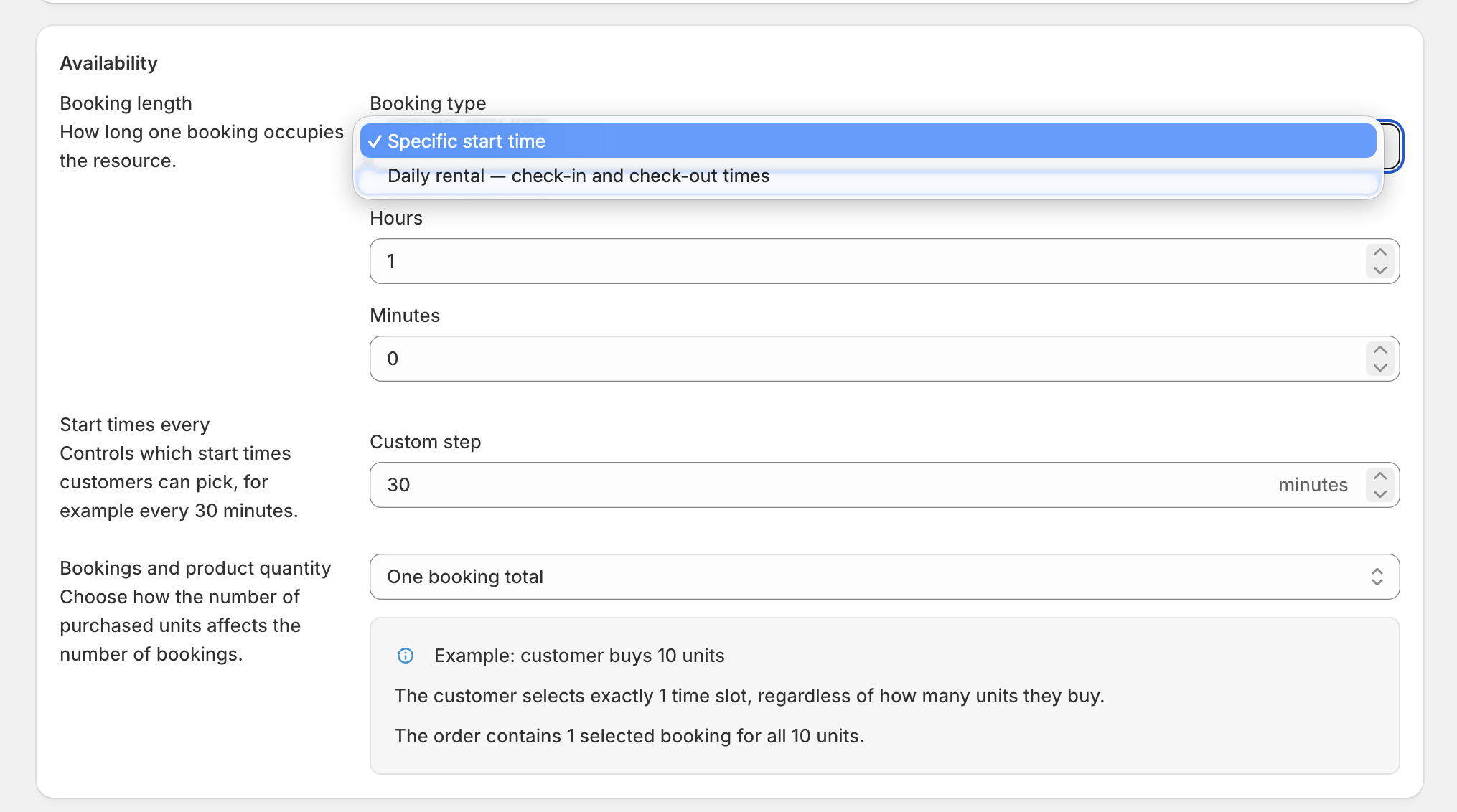Increment the Minutes stepper up arrow

click(1379, 350)
